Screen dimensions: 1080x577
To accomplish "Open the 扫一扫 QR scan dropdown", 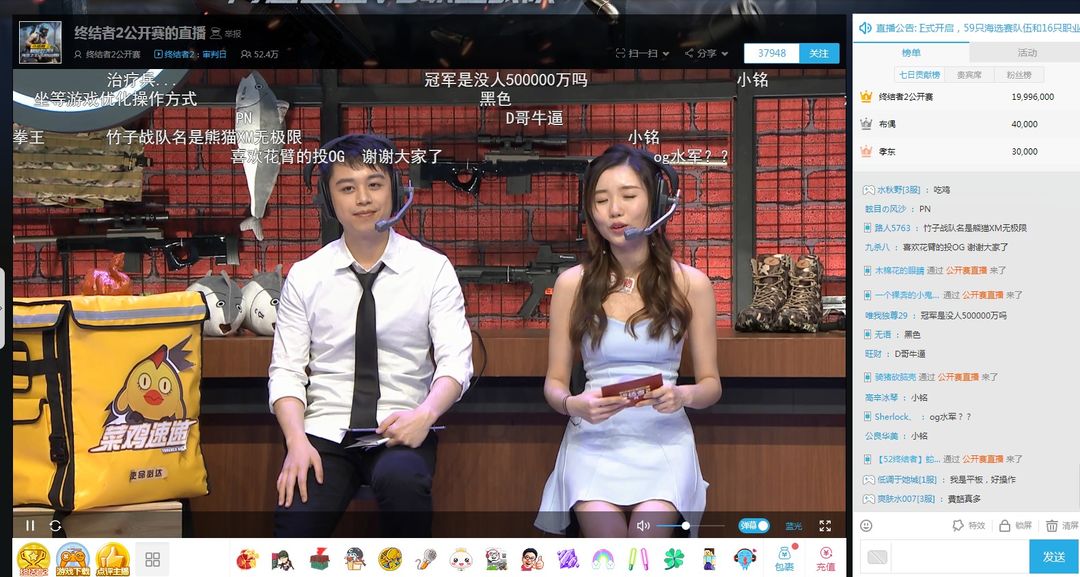I will pyautogui.click(x=642, y=53).
